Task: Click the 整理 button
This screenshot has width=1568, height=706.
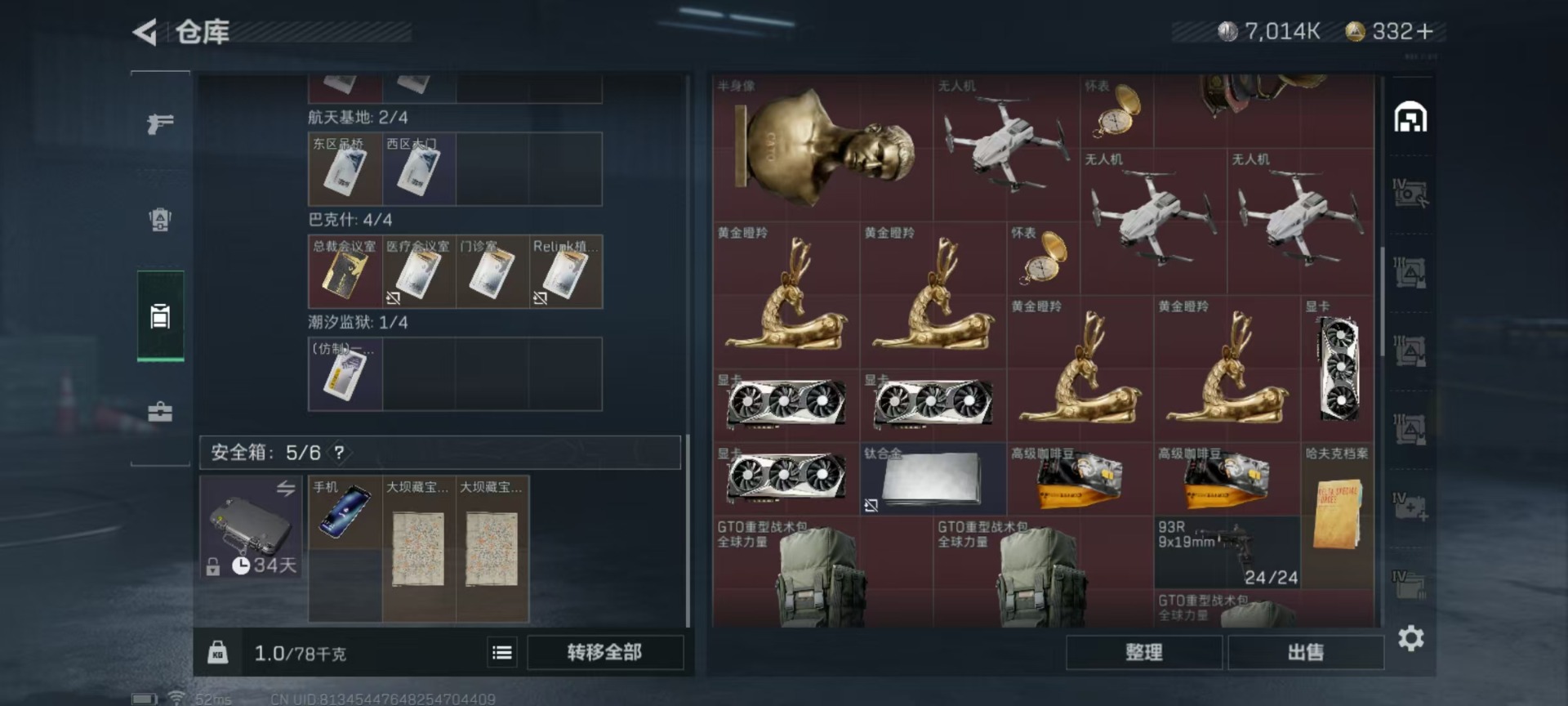Action: pos(1143,652)
